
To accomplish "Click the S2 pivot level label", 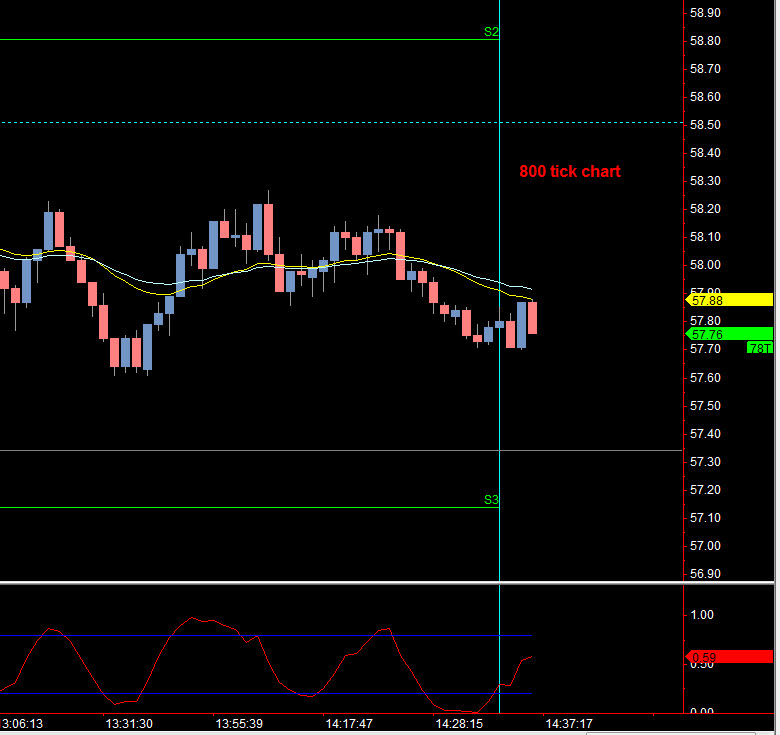I will 491,32.
